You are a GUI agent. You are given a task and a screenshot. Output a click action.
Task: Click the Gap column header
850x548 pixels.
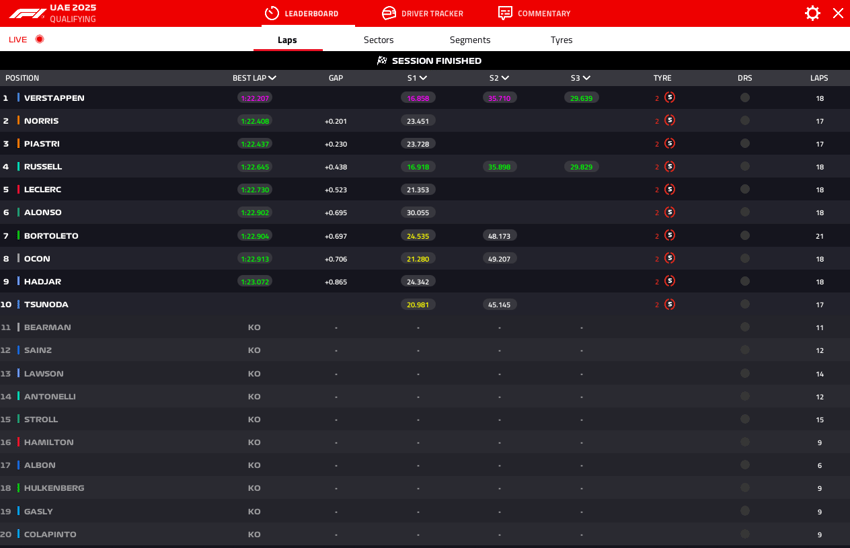(336, 78)
